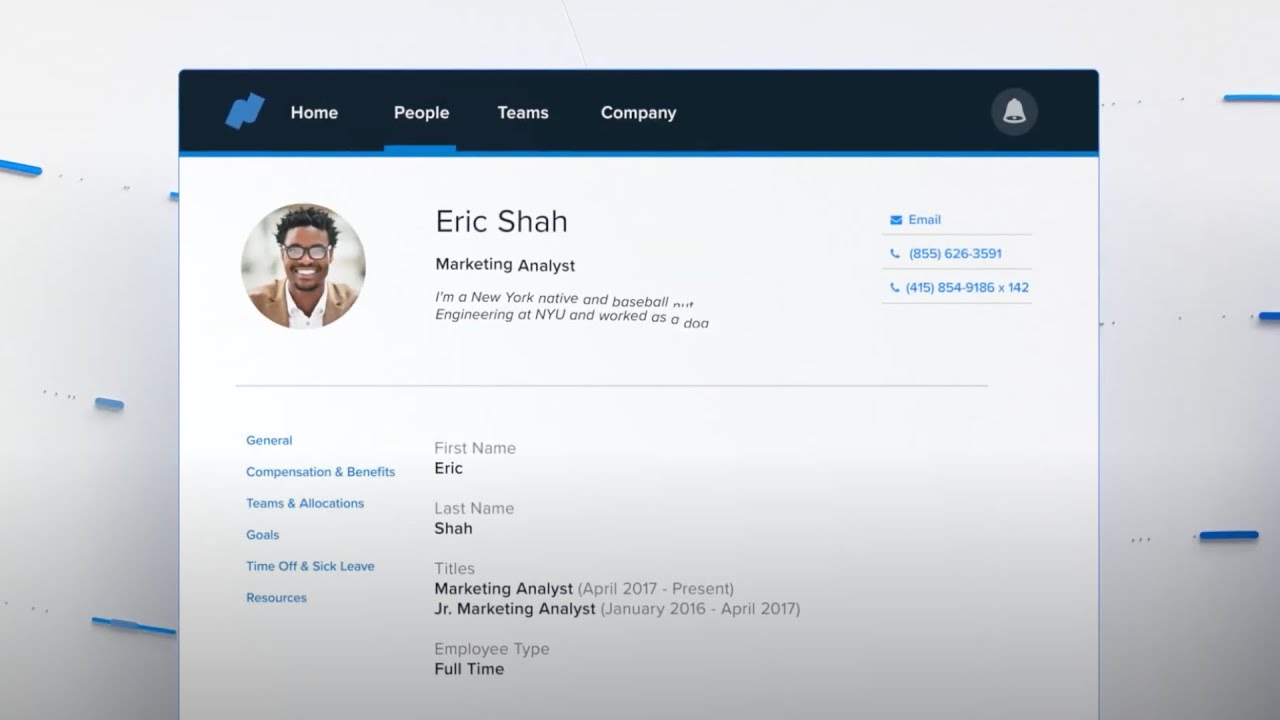Click phone icon next to (415) 854-9186
The width and height of the screenshot is (1280, 720).
click(895, 288)
